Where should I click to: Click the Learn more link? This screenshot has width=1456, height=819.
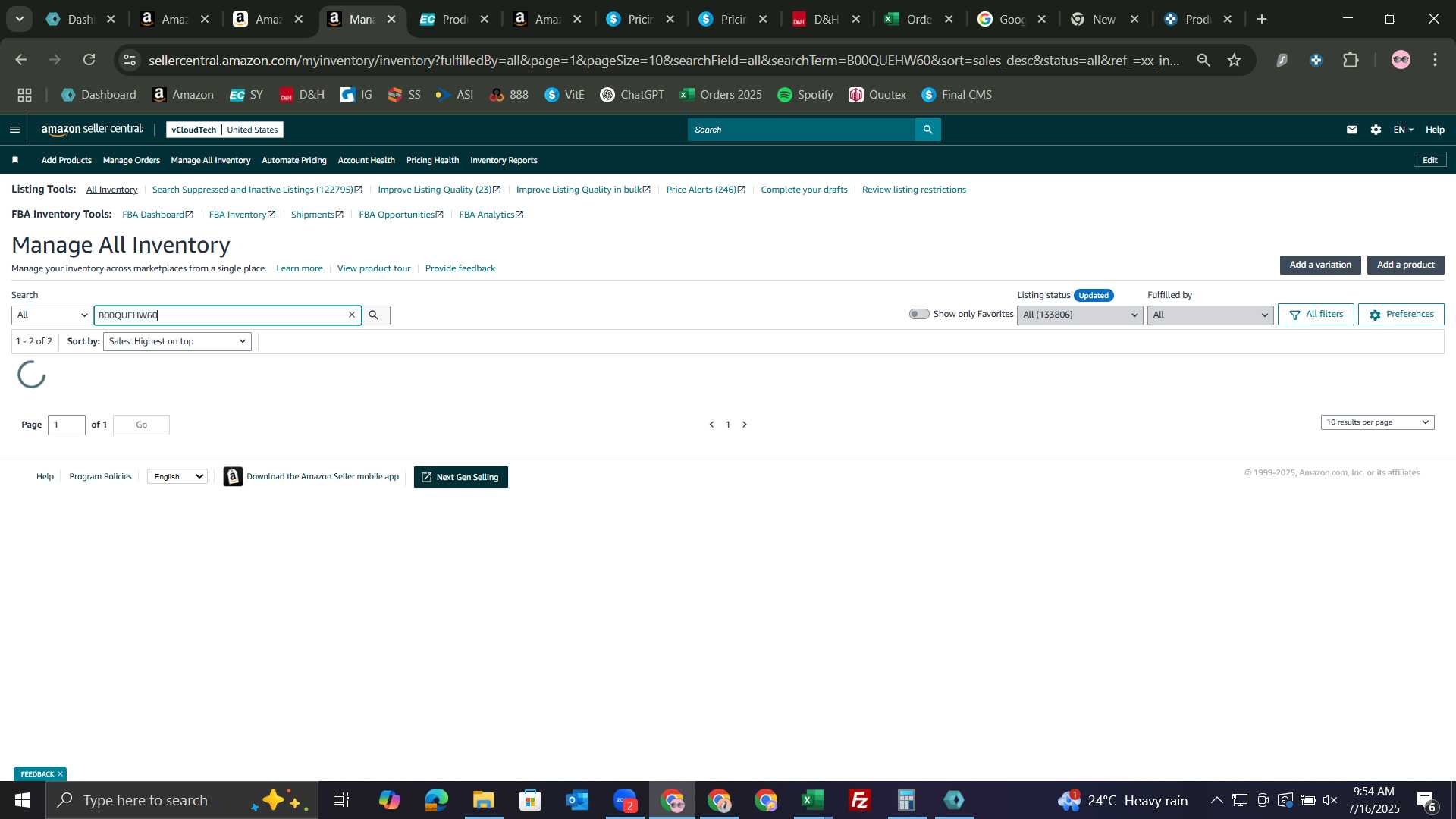pos(300,268)
